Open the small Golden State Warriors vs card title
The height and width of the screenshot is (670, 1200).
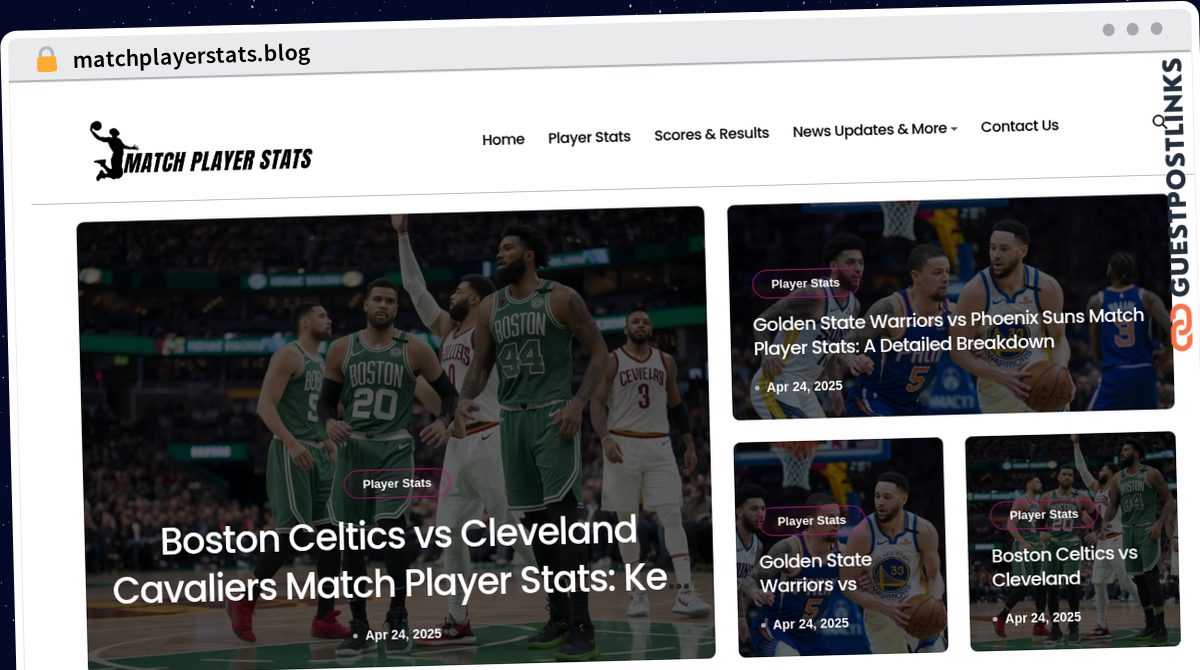[815, 573]
